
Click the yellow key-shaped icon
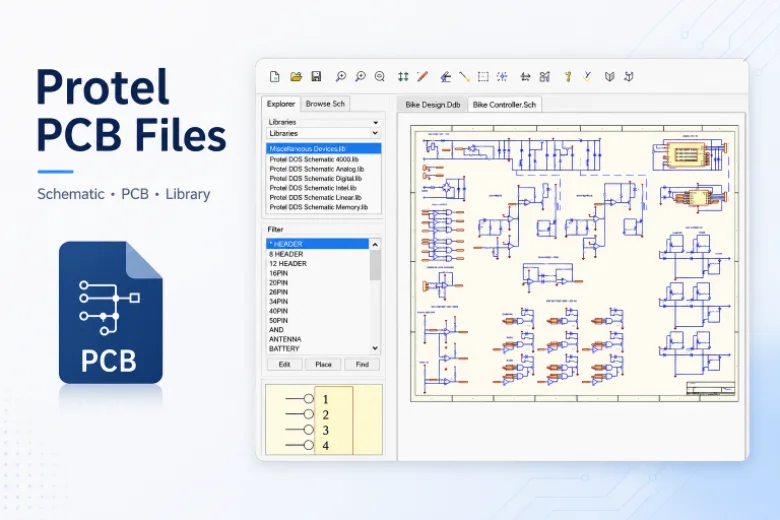[x=568, y=77]
